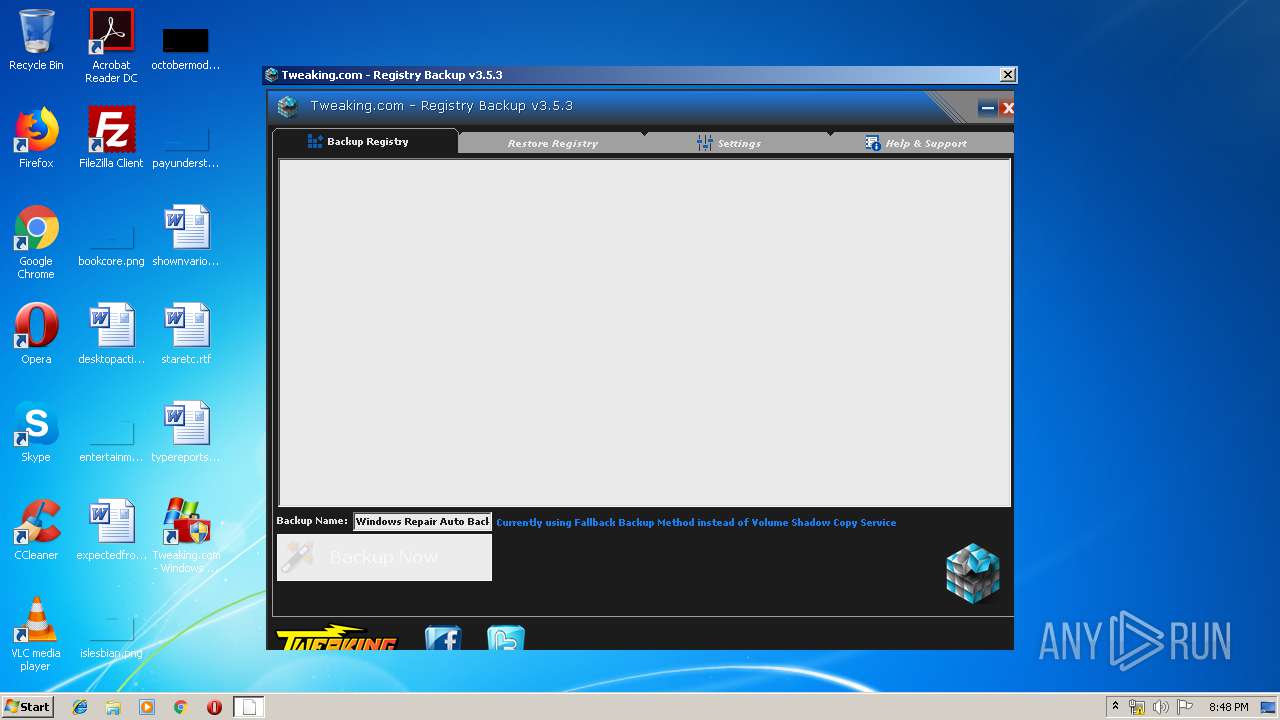Click the registry cube logo at bottom right
The image size is (1280, 720).
click(x=973, y=573)
